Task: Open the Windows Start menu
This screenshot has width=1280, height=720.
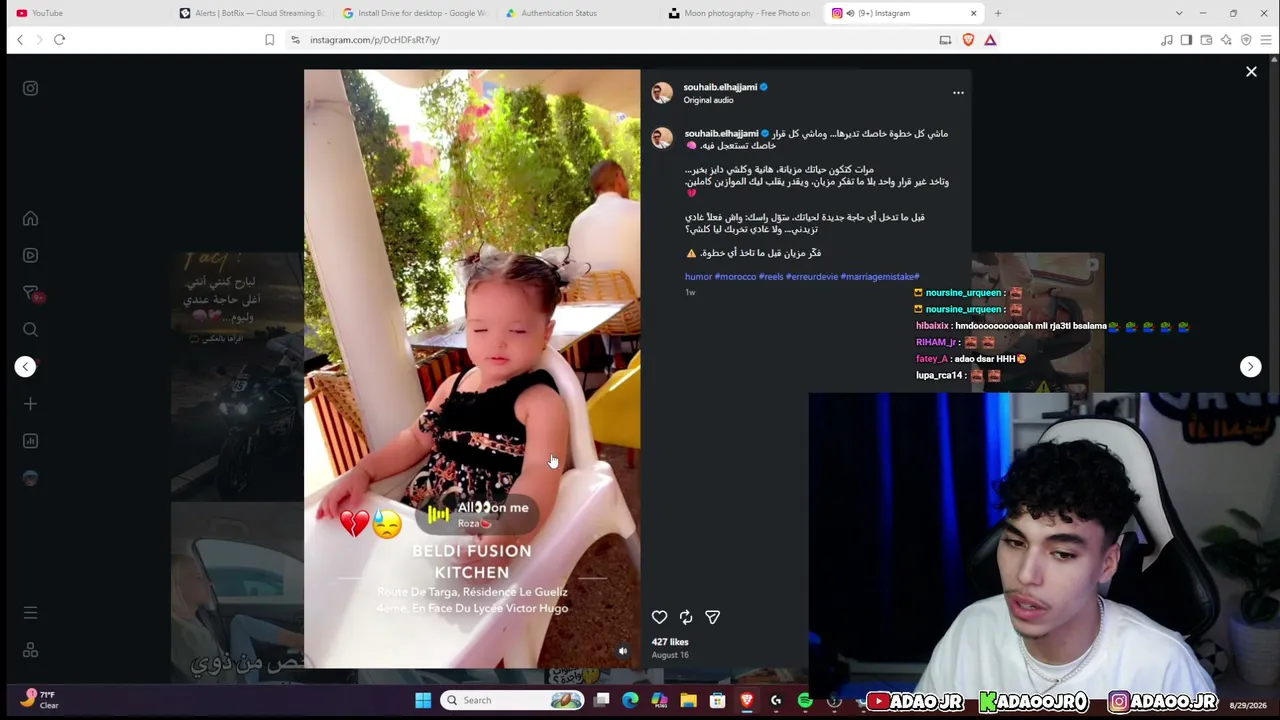Action: click(x=423, y=700)
